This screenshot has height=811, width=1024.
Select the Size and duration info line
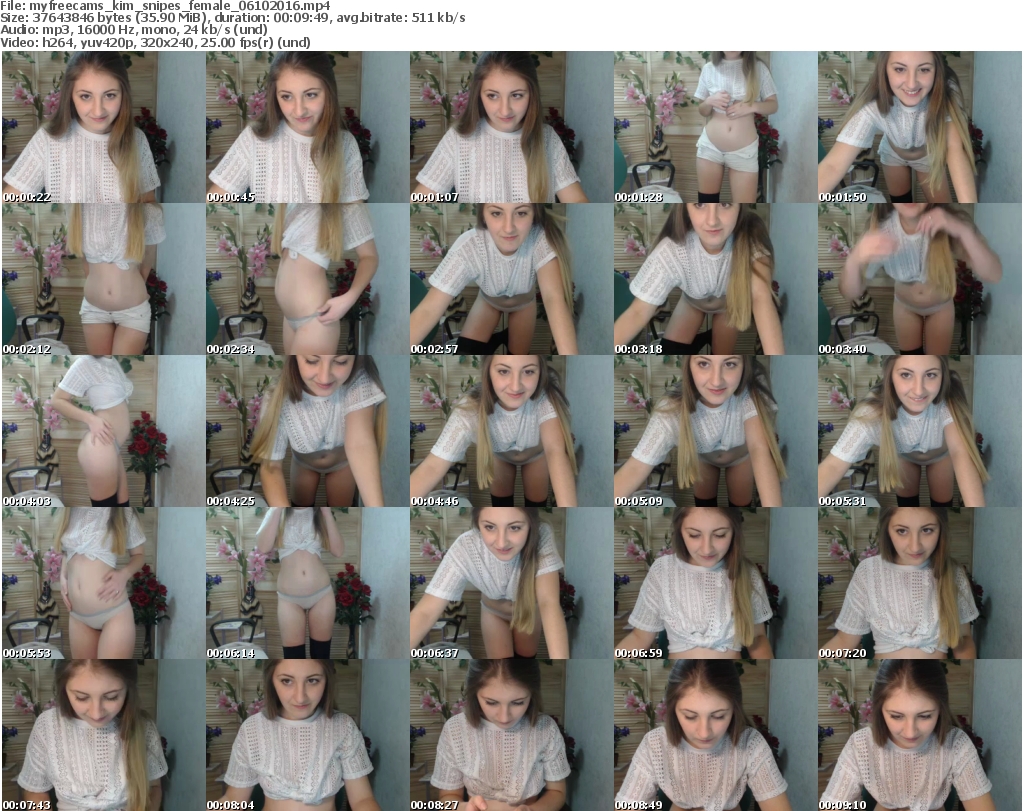(232, 18)
